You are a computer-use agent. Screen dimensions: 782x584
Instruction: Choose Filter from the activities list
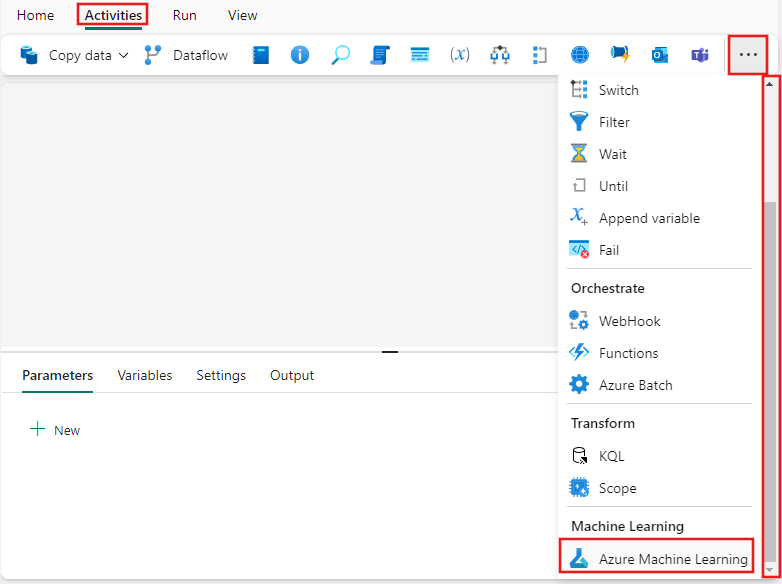point(659,122)
